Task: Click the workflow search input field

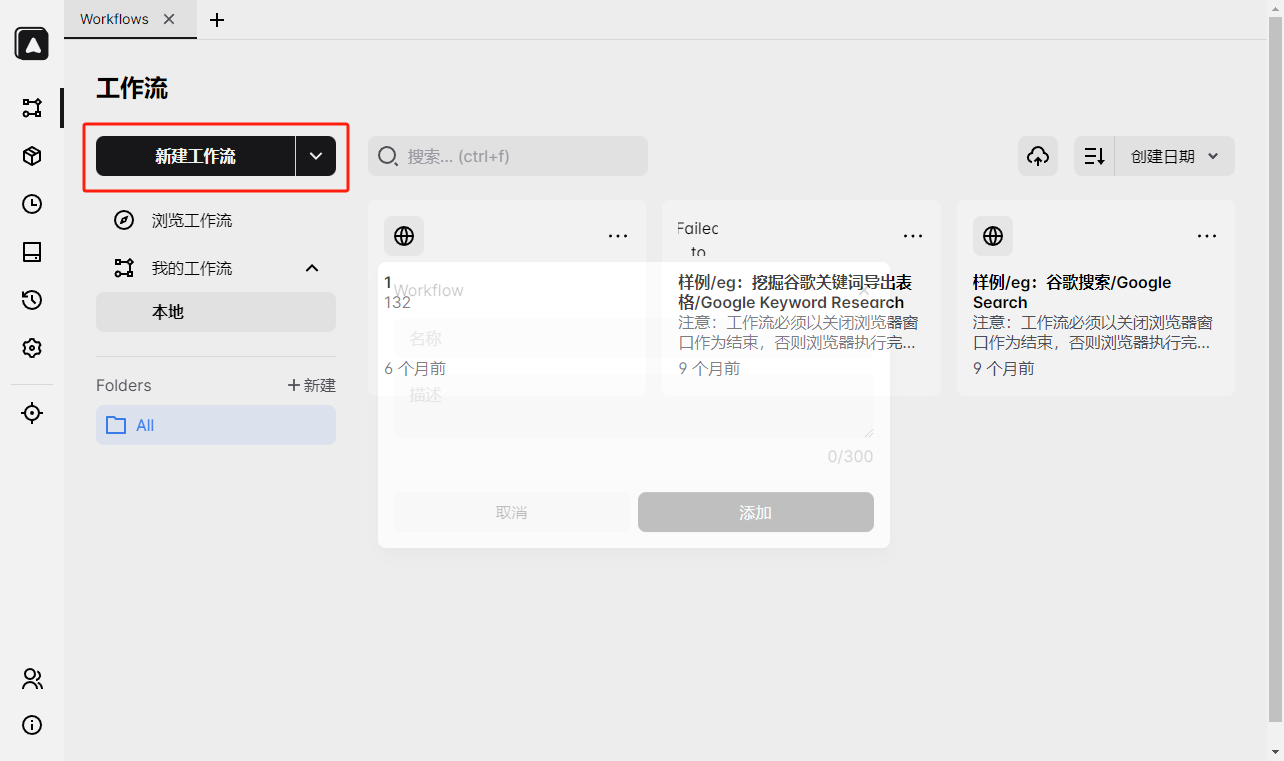Action: point(520,156)
